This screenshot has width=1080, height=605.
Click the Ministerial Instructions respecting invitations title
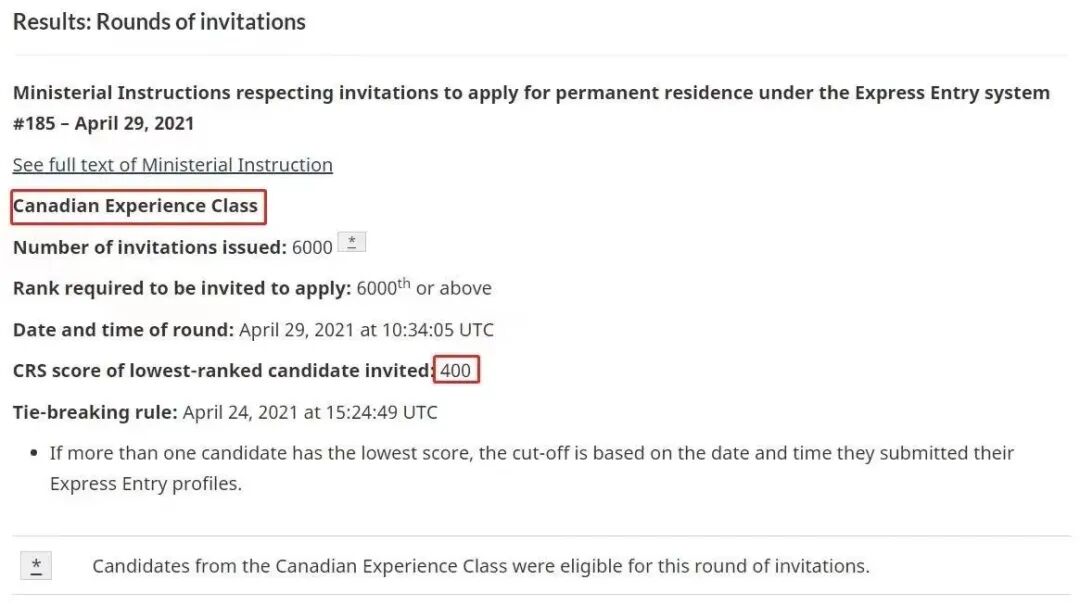[531, 93]
